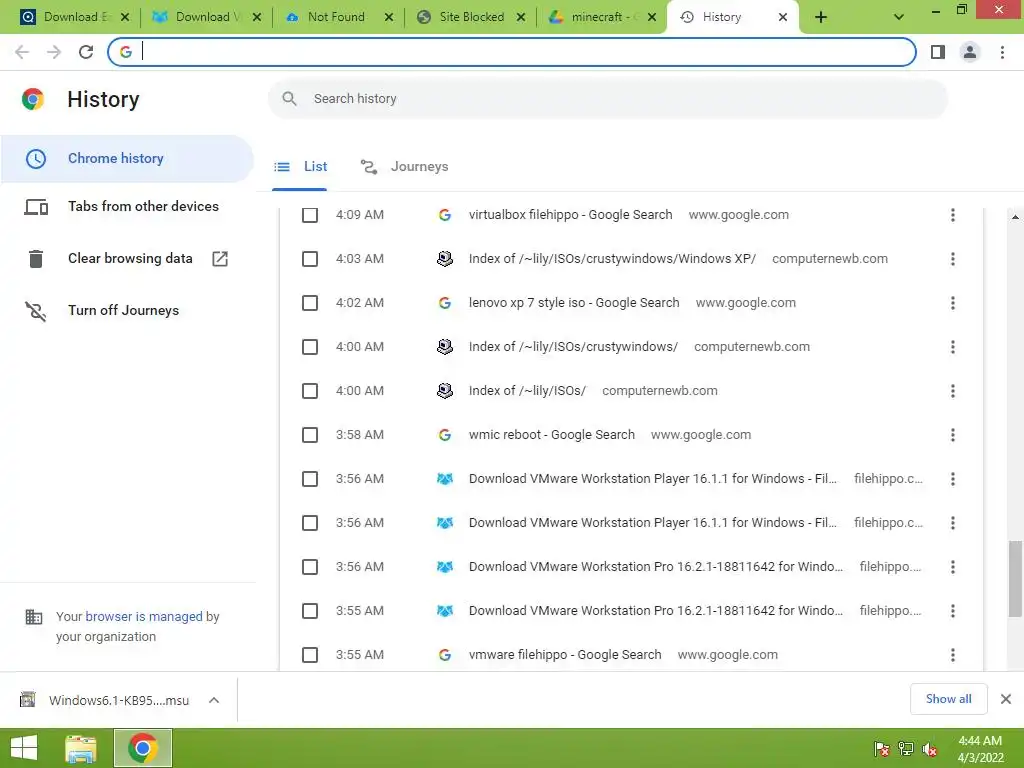Open the Windows Start button
The height and width of the screenshot is (768, 1024).
[x=24, y=748]
